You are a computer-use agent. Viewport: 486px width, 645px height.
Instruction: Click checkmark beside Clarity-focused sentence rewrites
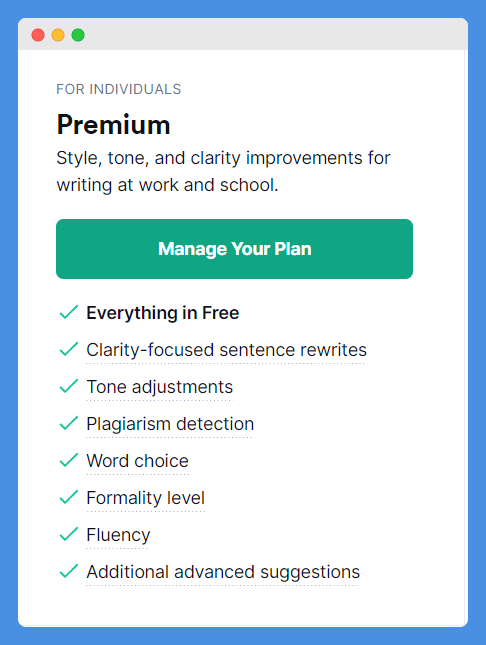tap(69, 349)
